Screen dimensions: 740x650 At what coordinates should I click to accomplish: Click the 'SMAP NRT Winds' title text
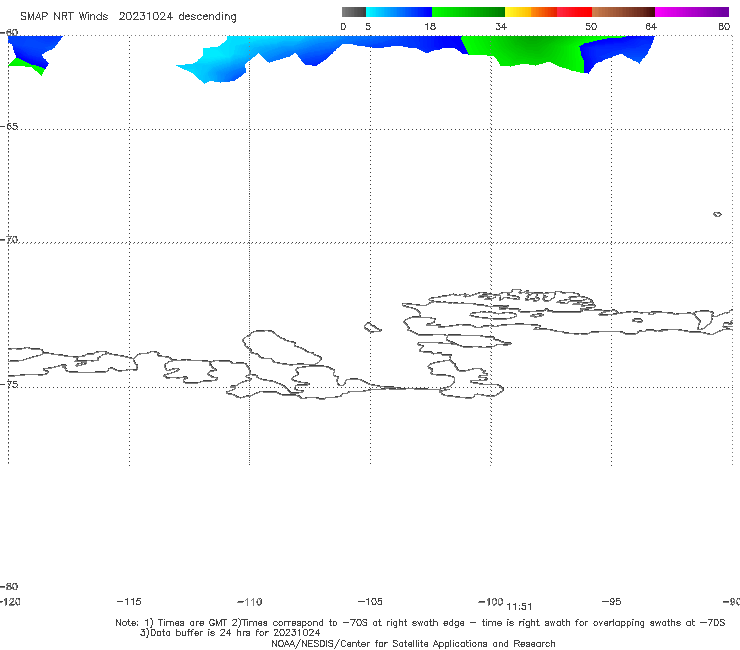[x=64, y=16]
